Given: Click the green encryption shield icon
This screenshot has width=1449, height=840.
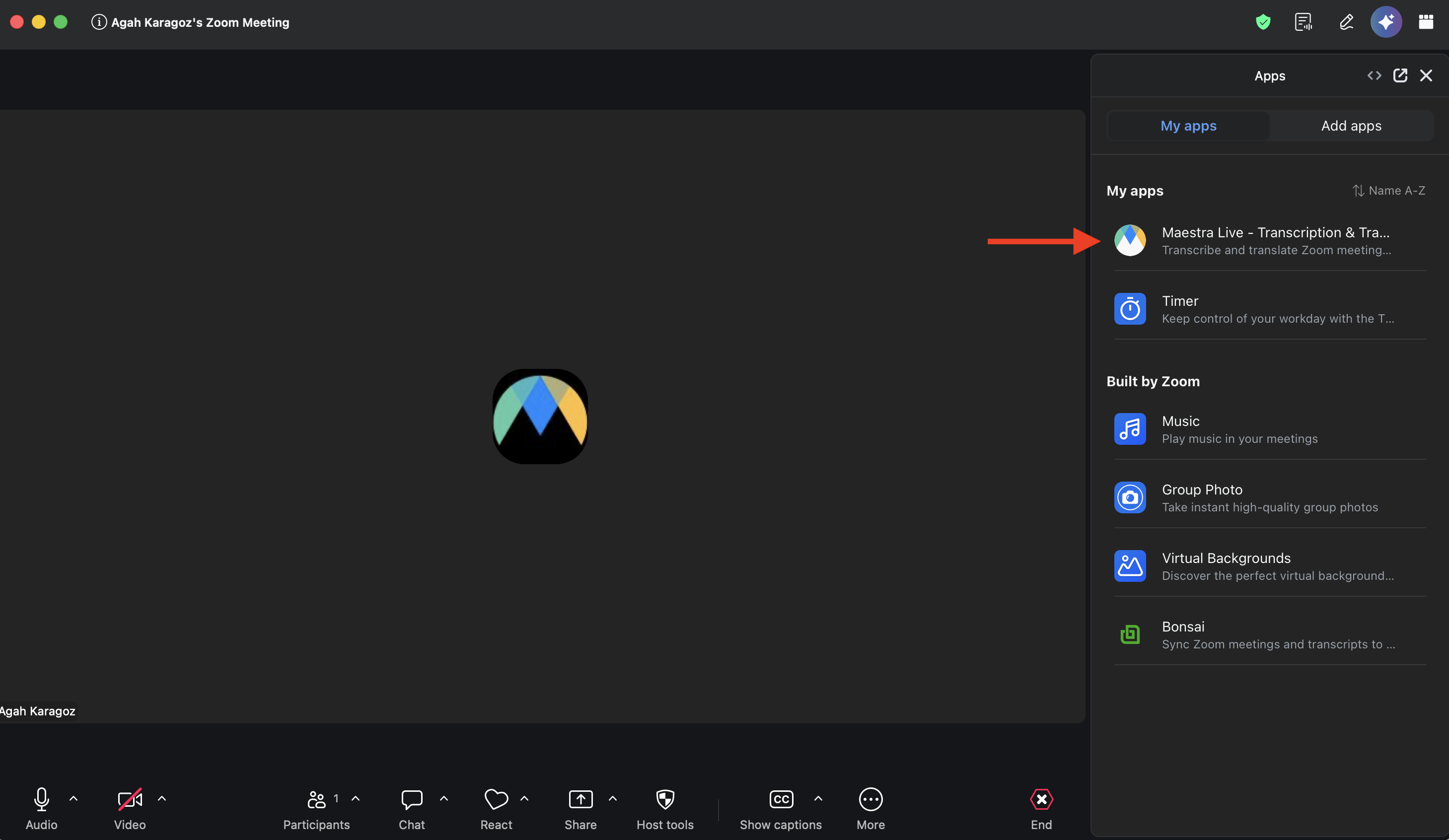Looking at the screenshot, I should click(x=1263, y=22).
